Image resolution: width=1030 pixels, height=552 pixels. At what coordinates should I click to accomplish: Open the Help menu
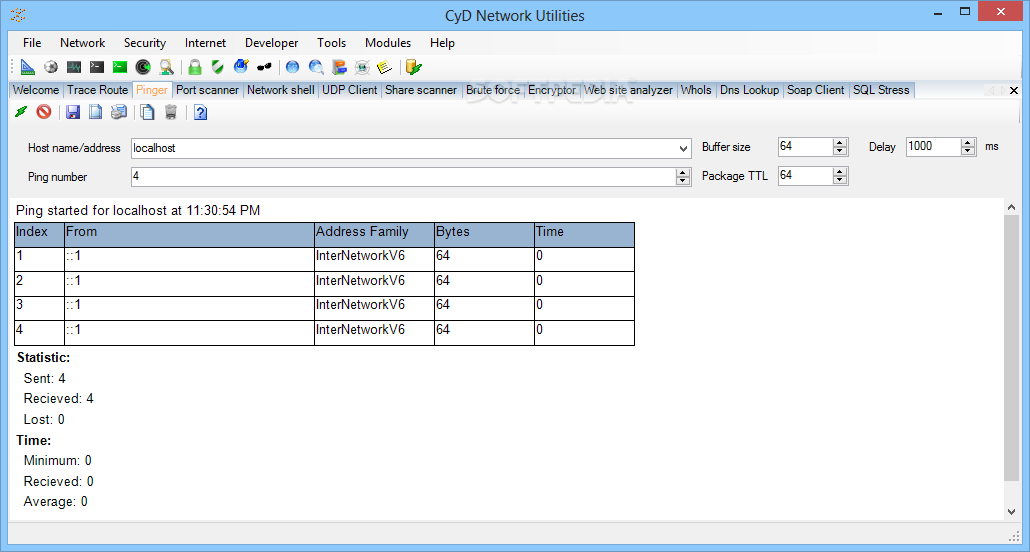click(x=442, y=43)
